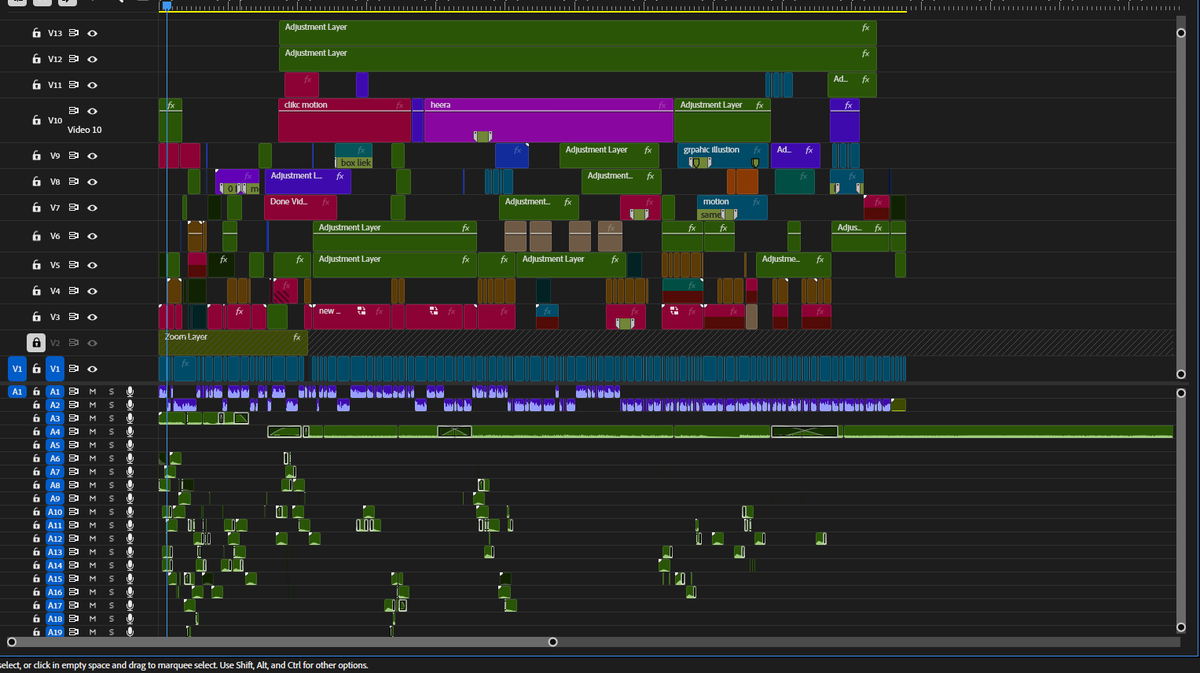
Task: Toggle A1 source patching button
Action: click(16, 391)
